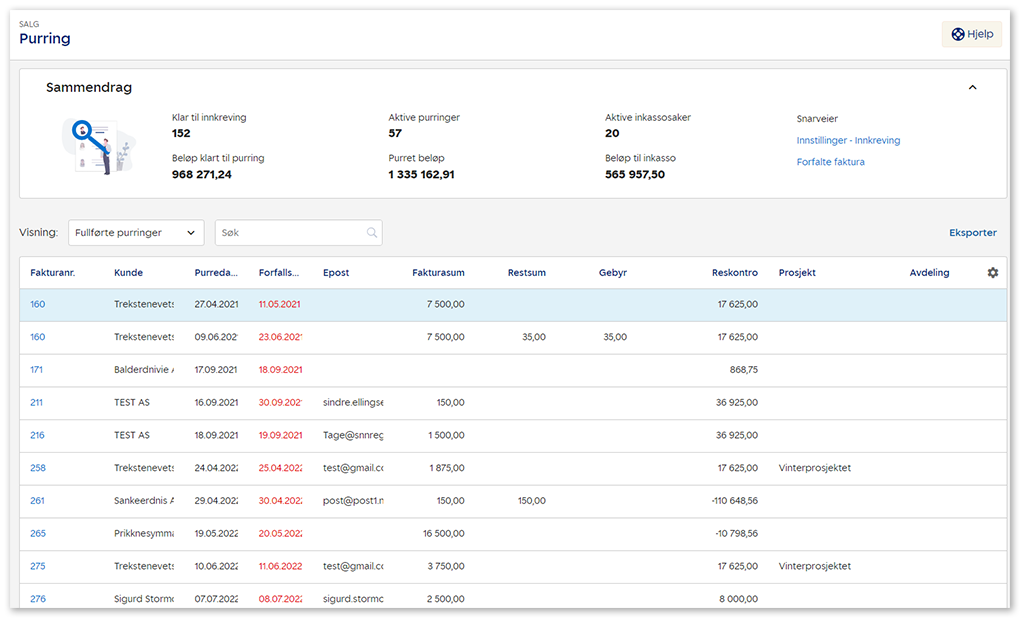Click the table settings gear icon

point(992,273)
